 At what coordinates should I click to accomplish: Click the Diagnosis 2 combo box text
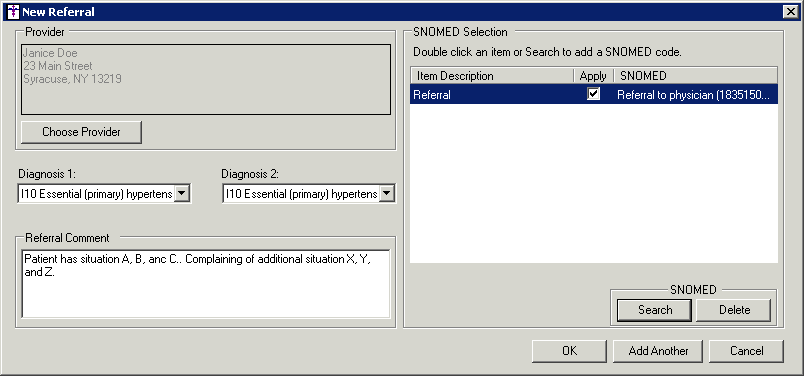[x=302, y=194]
